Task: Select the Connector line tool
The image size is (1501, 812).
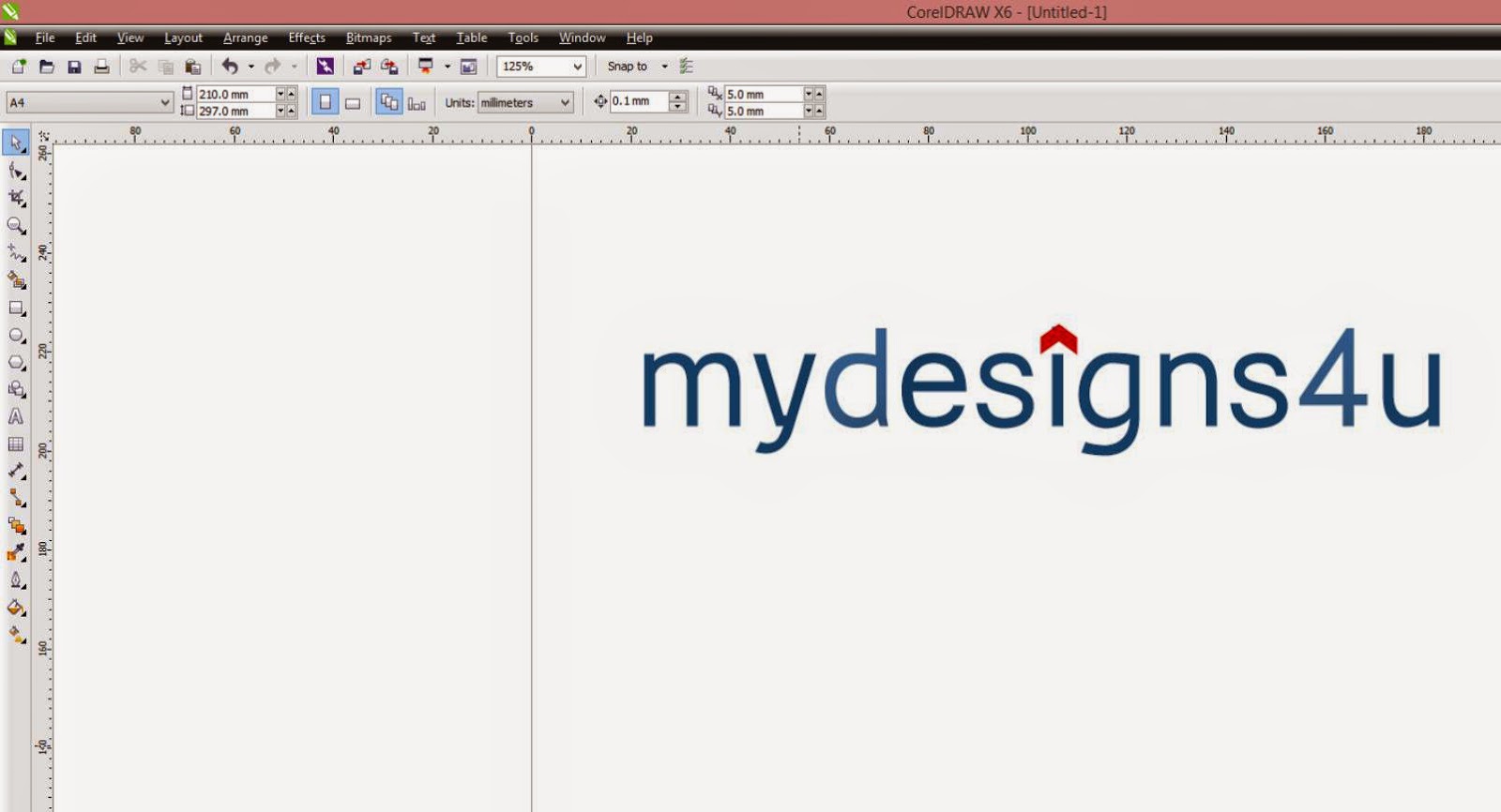Action: click(16, 498)
